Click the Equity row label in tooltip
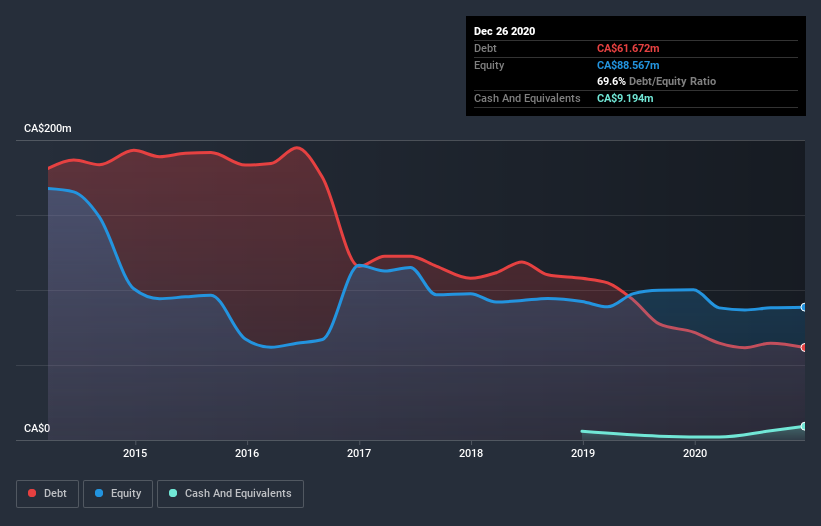This screenshot has width=821, height=526. [x=489, y=65]
